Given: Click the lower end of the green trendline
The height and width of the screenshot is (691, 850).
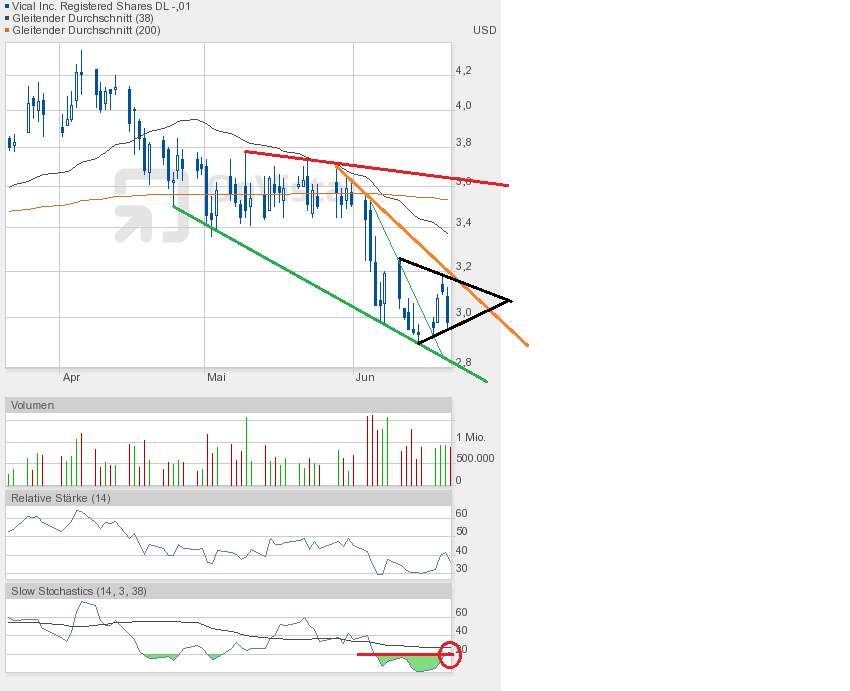Looking at the screenshot, I should (x=485, y=380).
